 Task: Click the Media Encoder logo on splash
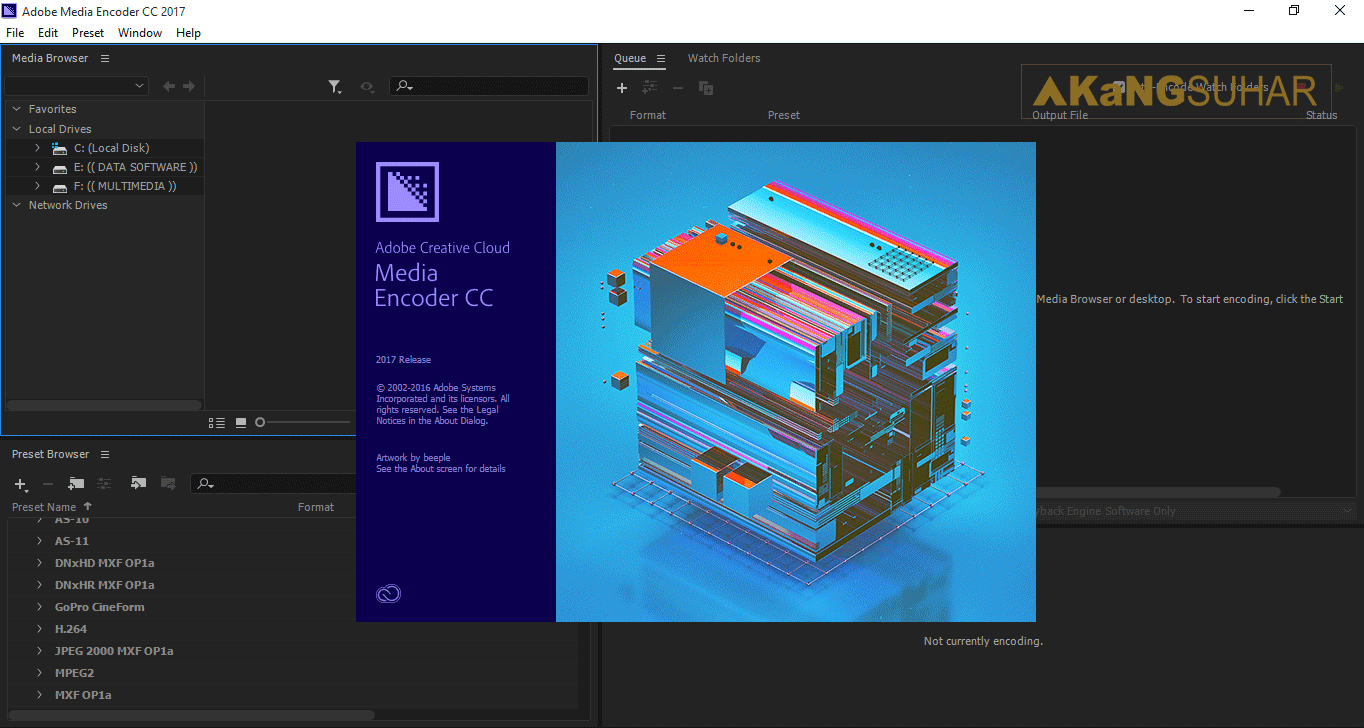click(407, 191)
